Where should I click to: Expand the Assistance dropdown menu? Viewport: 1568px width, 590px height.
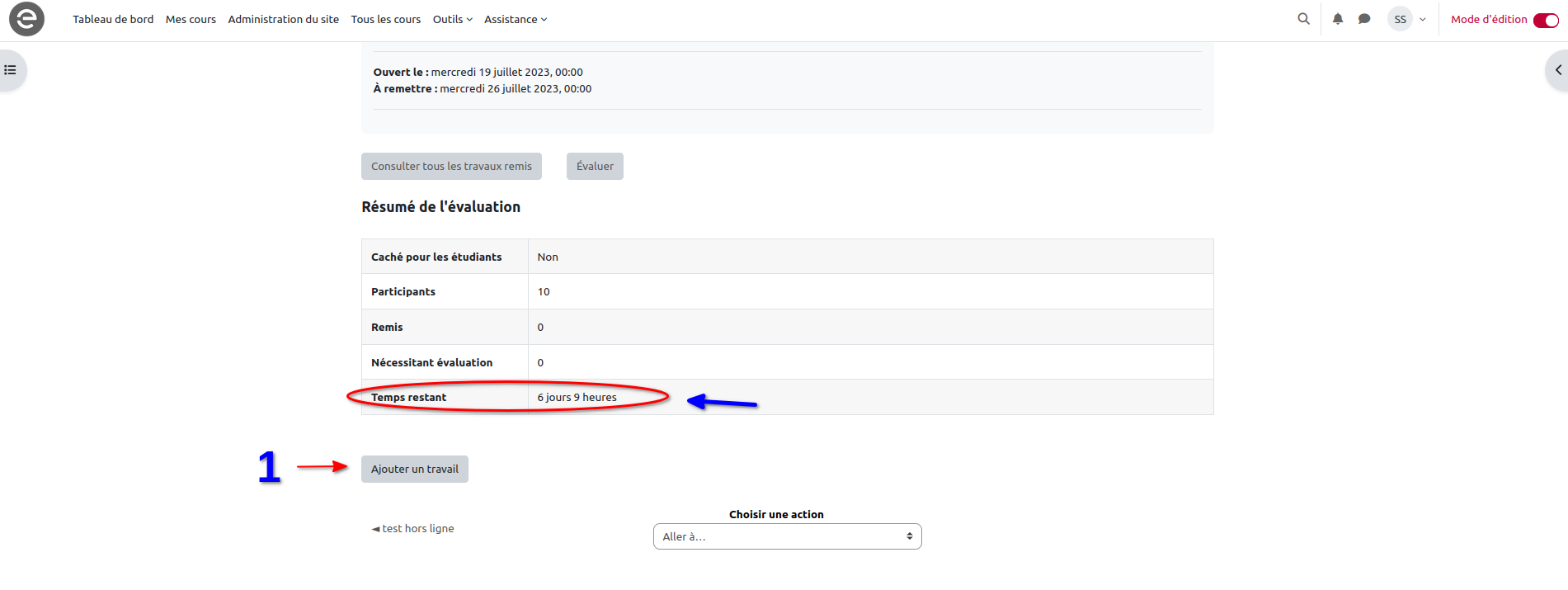(x=516, y=19)
